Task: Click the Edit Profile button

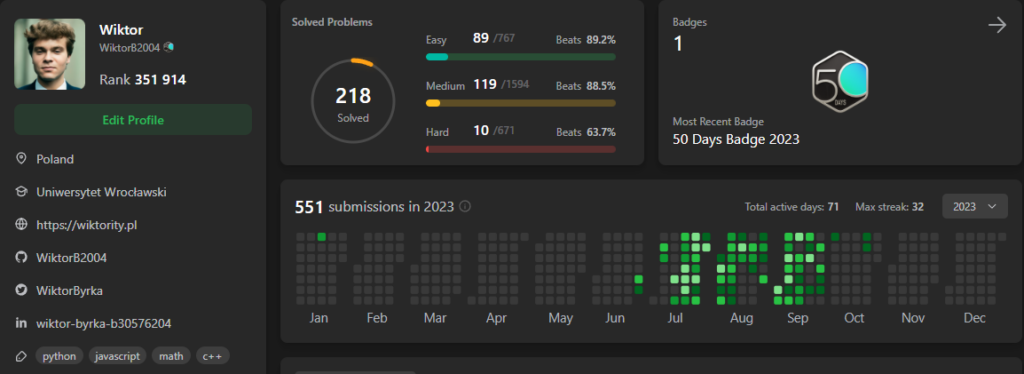Action: point(133,120)
